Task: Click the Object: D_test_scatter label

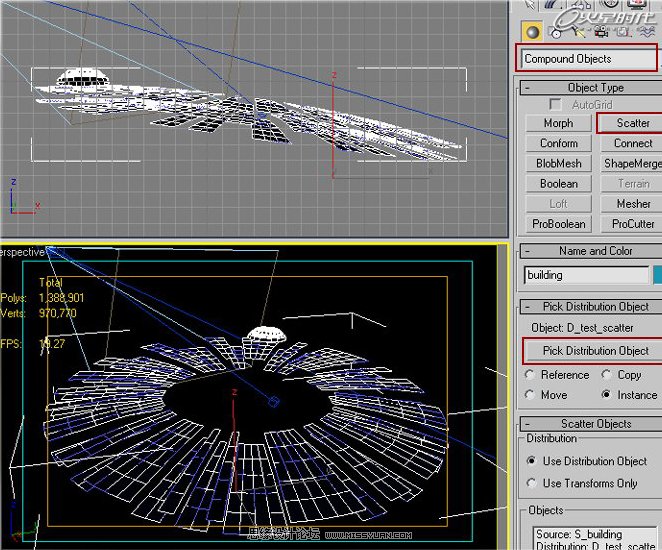Action: (582, 328)
